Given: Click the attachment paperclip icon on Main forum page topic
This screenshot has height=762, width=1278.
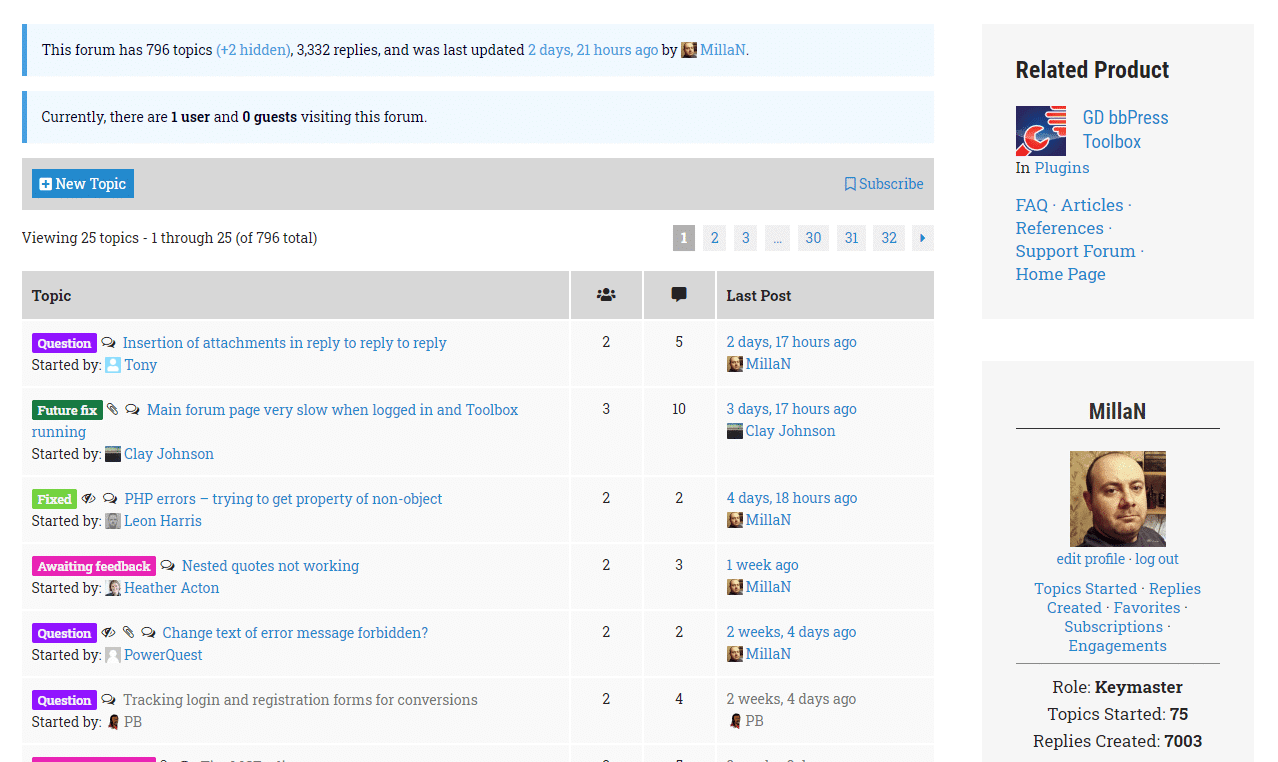Looking at the screenshot, I should point(113,409).
